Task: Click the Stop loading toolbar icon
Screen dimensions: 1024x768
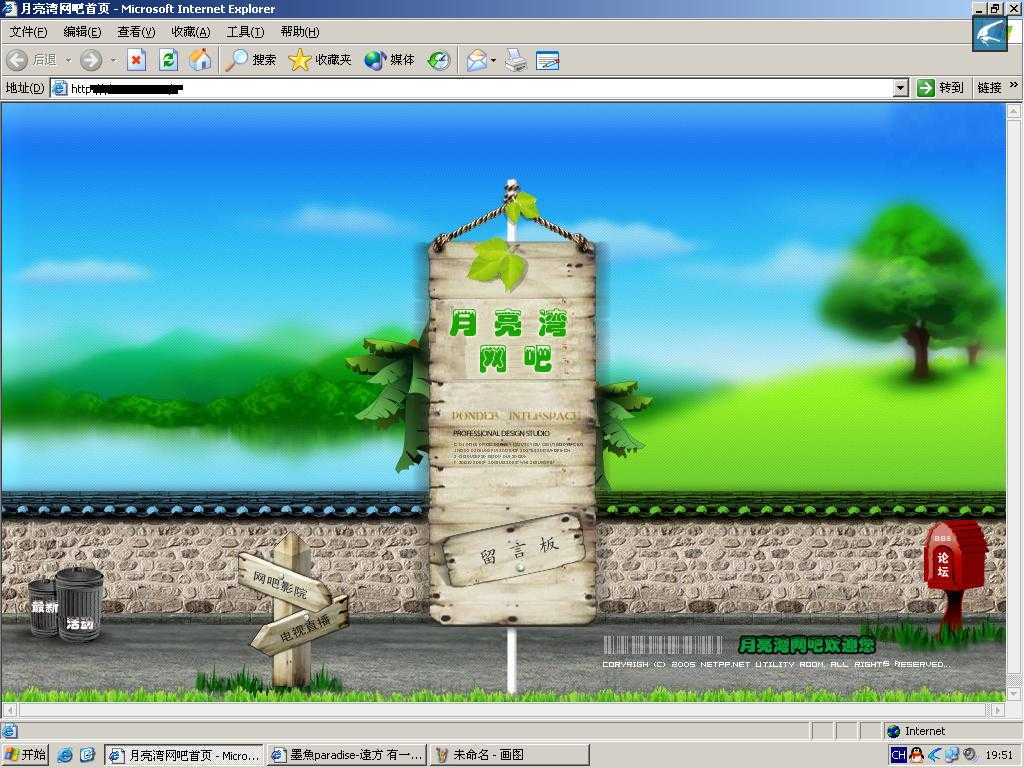Action: (137, 60)
